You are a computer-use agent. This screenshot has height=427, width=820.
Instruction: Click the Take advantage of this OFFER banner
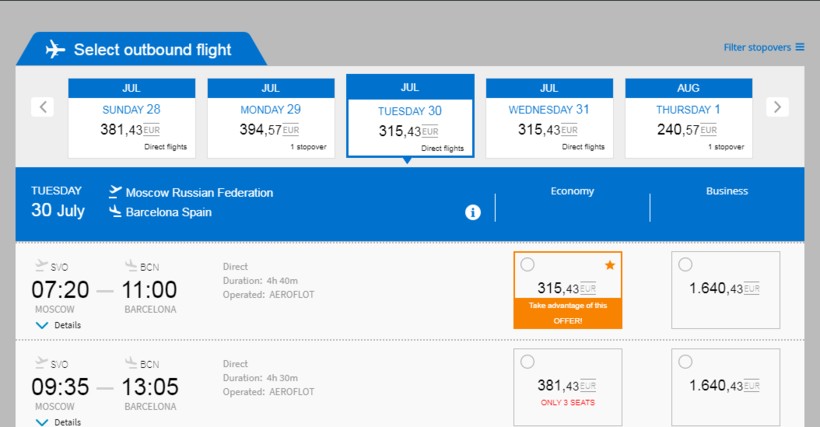pyautogui.click(x=568, y=313)
